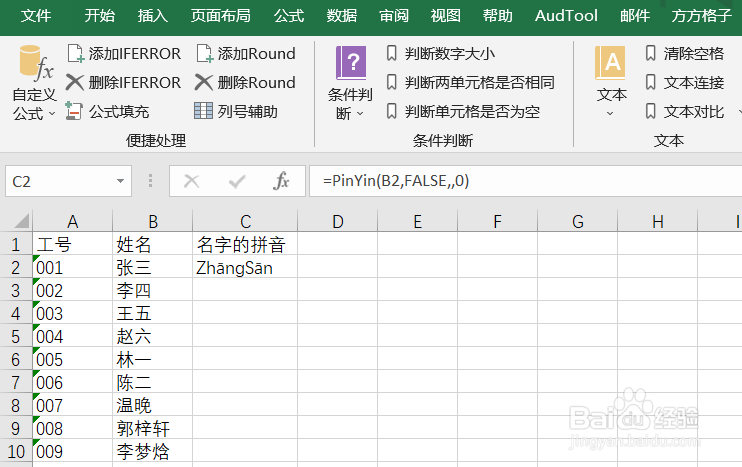Screen dimensions: 742x467
Task: Switch to the 公式 ribbon tab
Action: (x=289, y=16)
